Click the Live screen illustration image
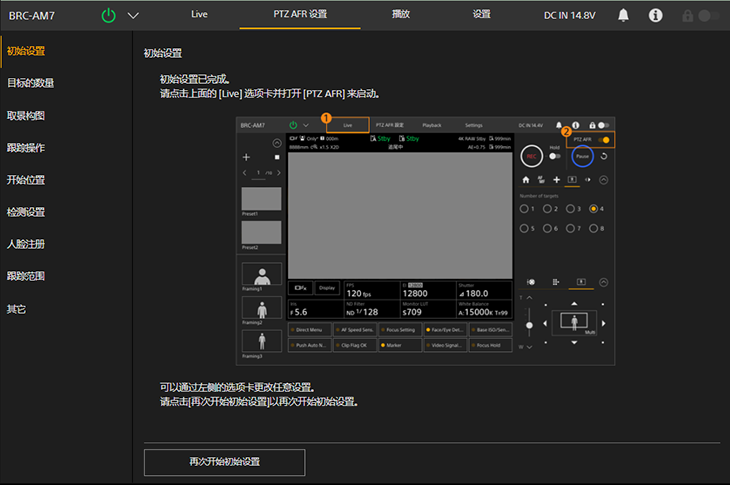 (x=426, y=241)
